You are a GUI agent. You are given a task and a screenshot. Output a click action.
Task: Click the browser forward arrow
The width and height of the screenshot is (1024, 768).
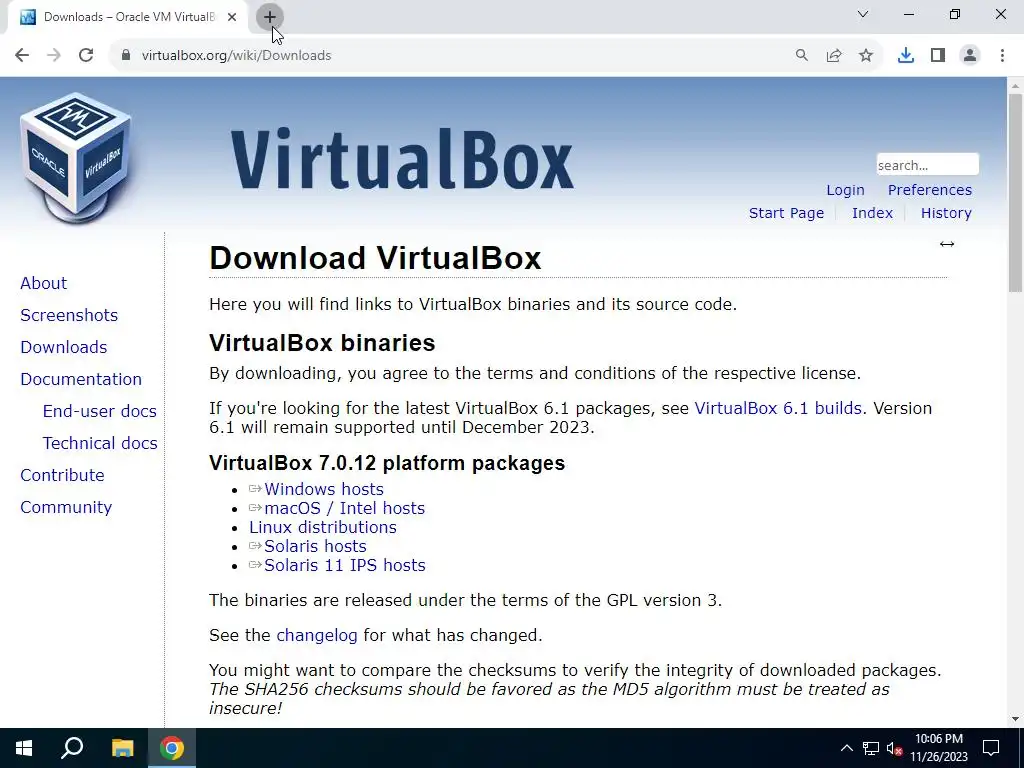click(54, 56)
